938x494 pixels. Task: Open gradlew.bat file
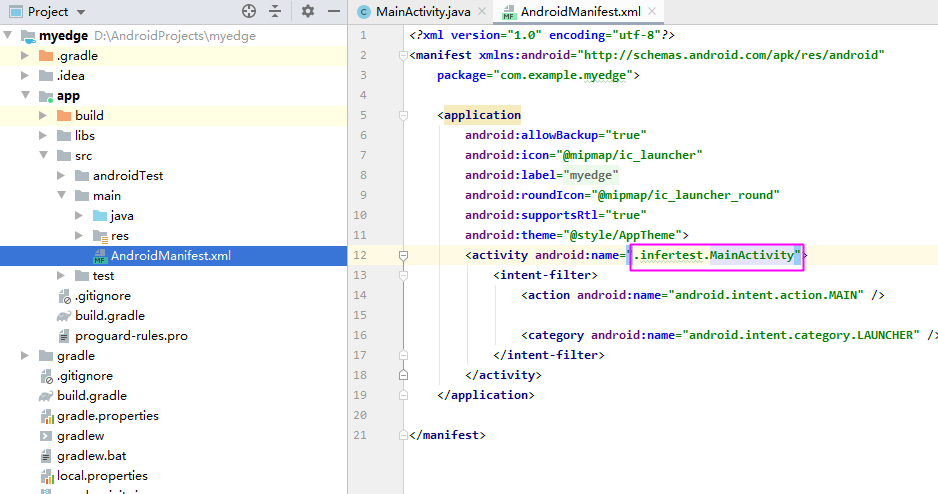pyautogui.click(x=92, y=456)
